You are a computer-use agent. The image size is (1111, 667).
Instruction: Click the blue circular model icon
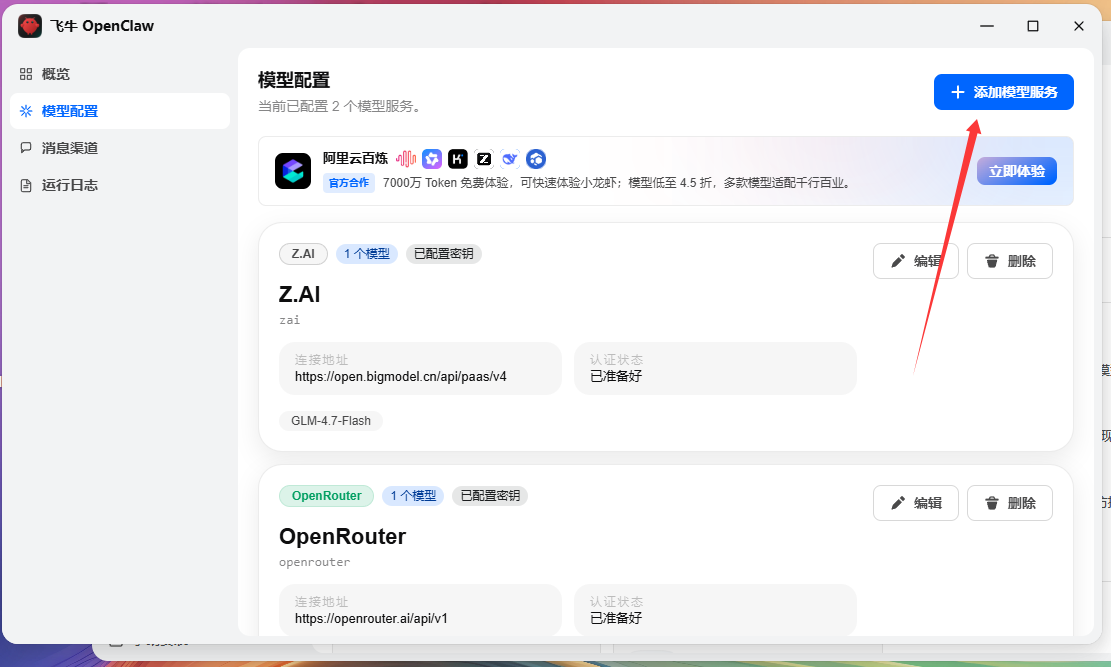(x=536, y=159)
